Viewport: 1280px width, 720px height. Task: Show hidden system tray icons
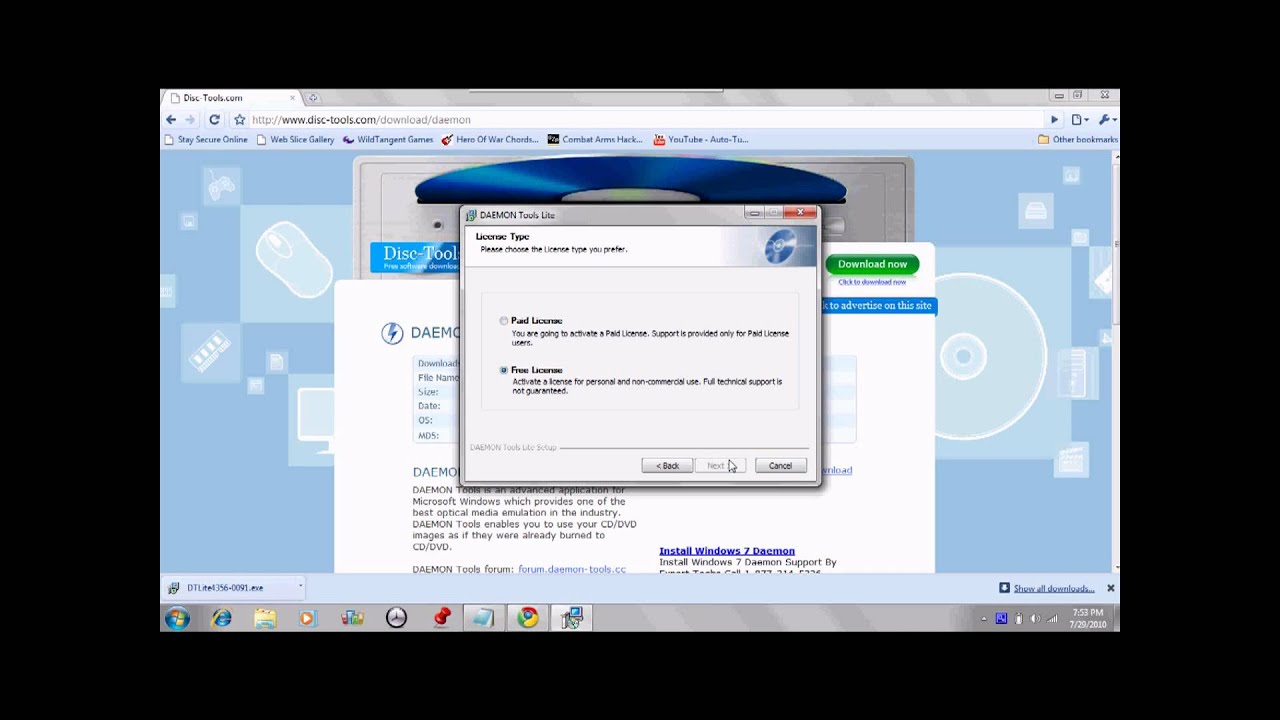[984, 619]
